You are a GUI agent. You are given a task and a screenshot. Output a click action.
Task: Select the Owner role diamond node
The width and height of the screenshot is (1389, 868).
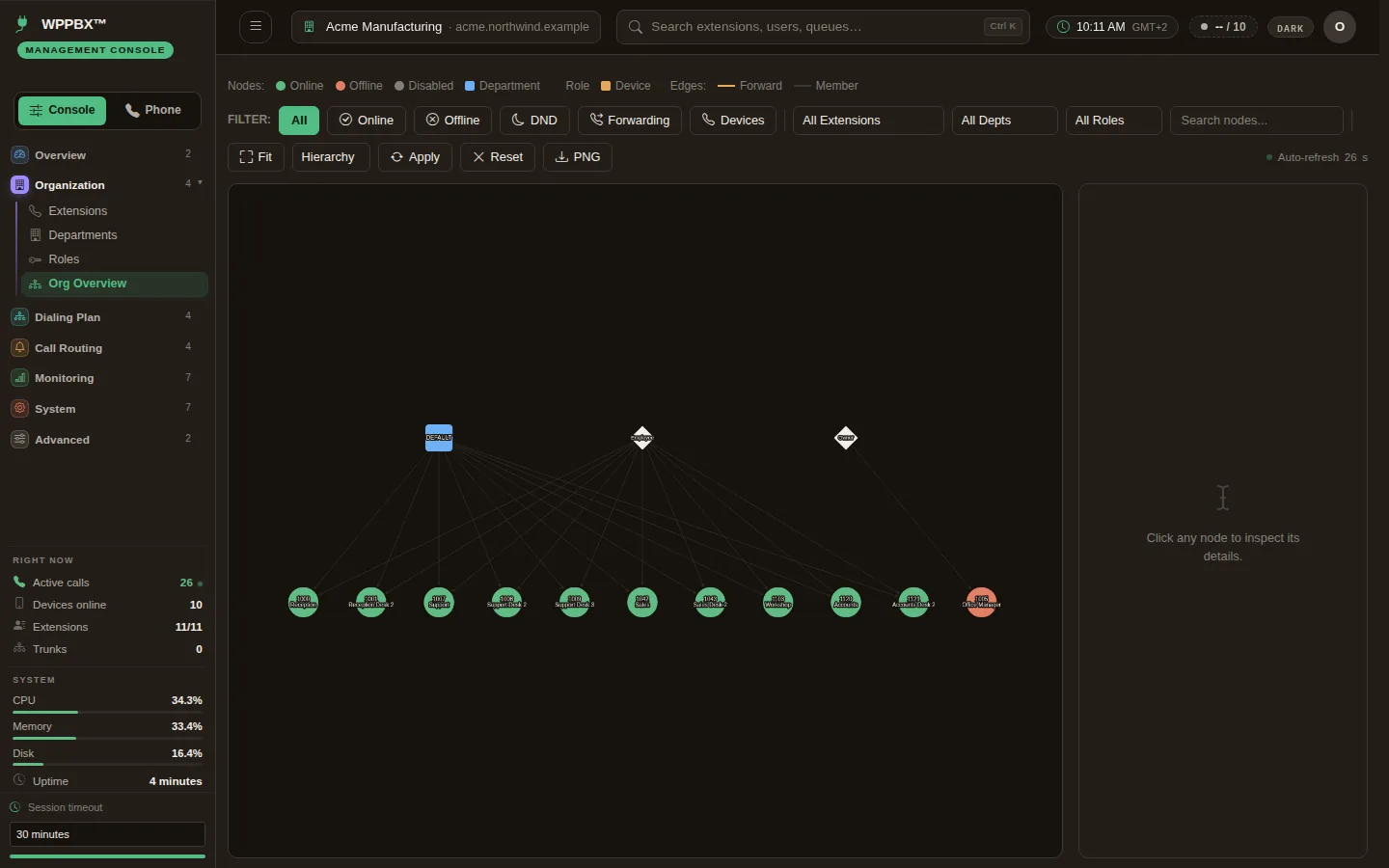[846, 438]
